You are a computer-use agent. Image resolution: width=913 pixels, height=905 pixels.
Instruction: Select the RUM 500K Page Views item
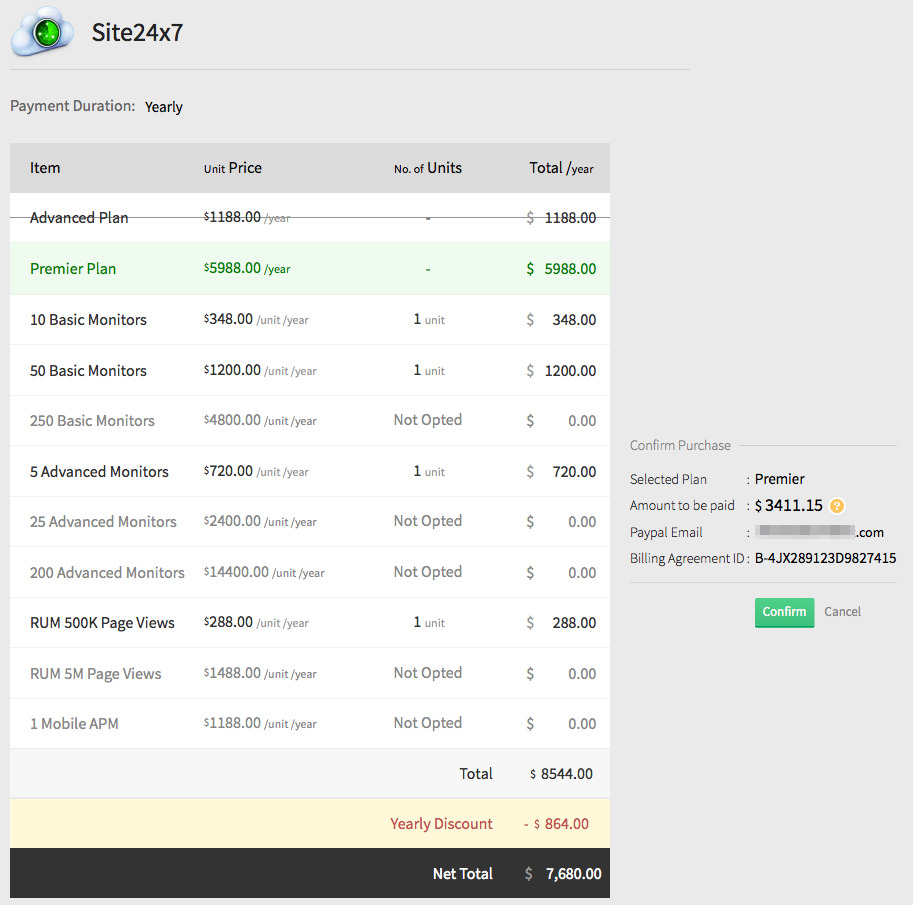point(102,622)
